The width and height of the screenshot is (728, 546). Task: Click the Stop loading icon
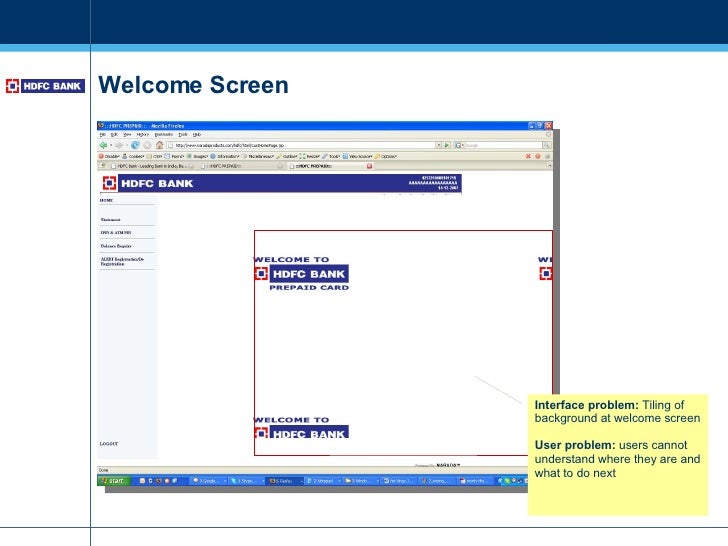[147, 145]
